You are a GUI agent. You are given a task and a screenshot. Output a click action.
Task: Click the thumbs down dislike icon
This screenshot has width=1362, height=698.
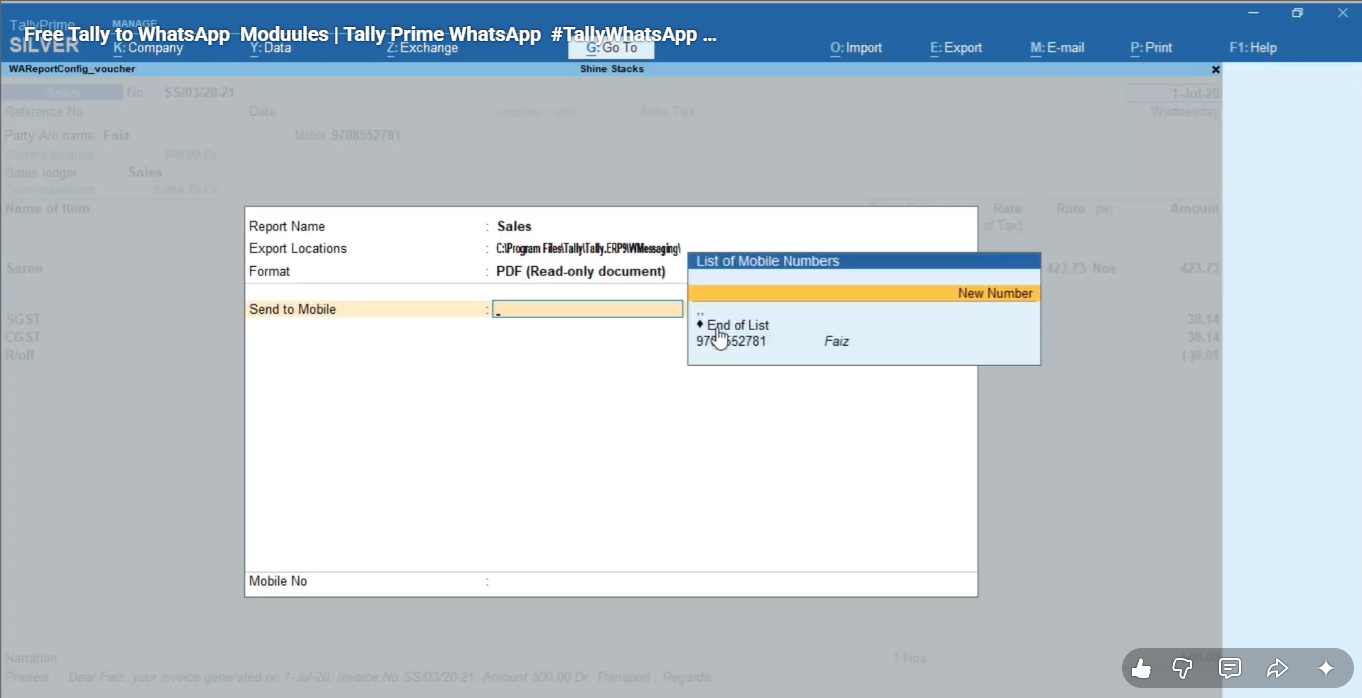click(1182, 669)
